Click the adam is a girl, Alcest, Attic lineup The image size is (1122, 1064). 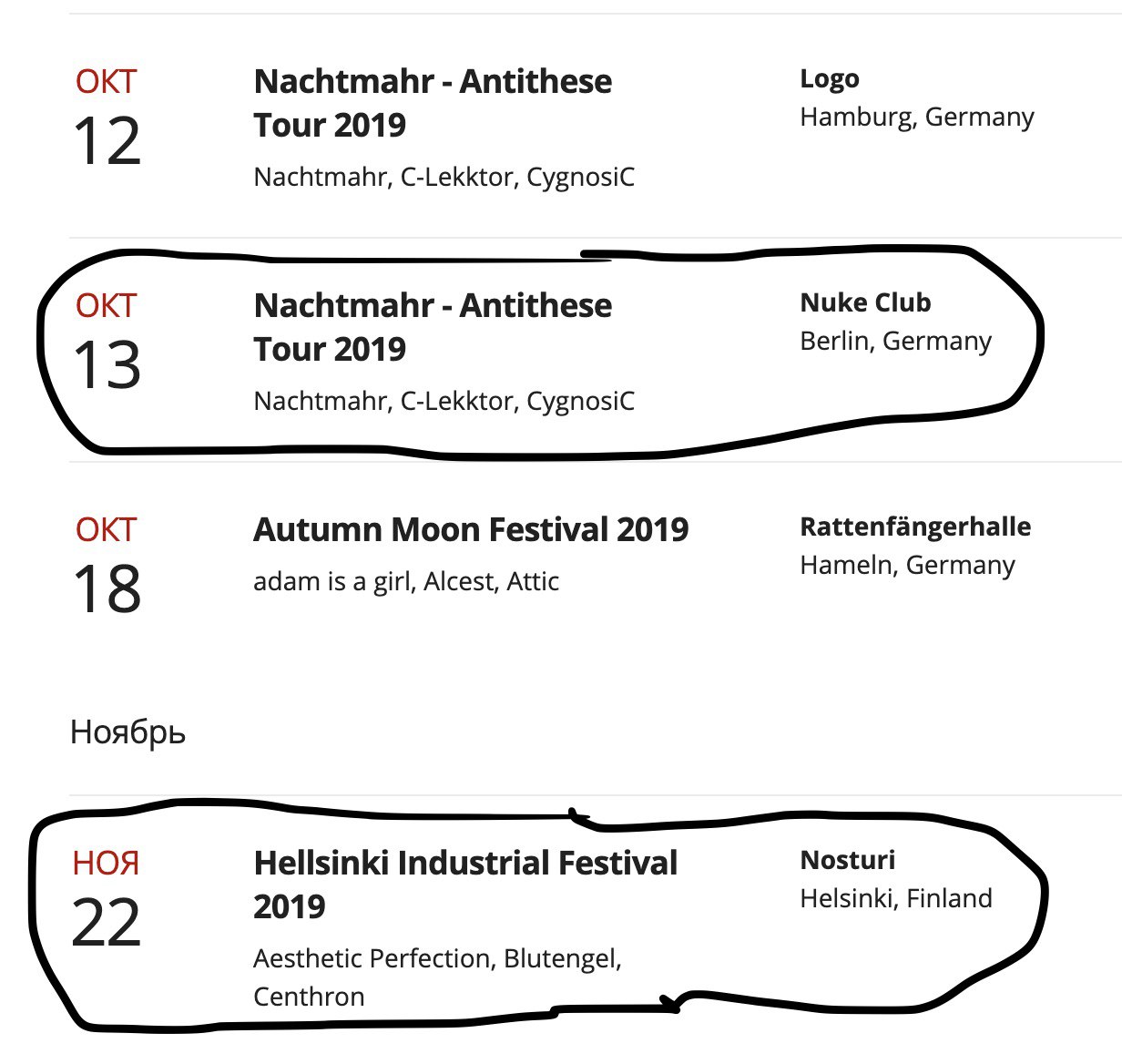[x=406, y=582]
